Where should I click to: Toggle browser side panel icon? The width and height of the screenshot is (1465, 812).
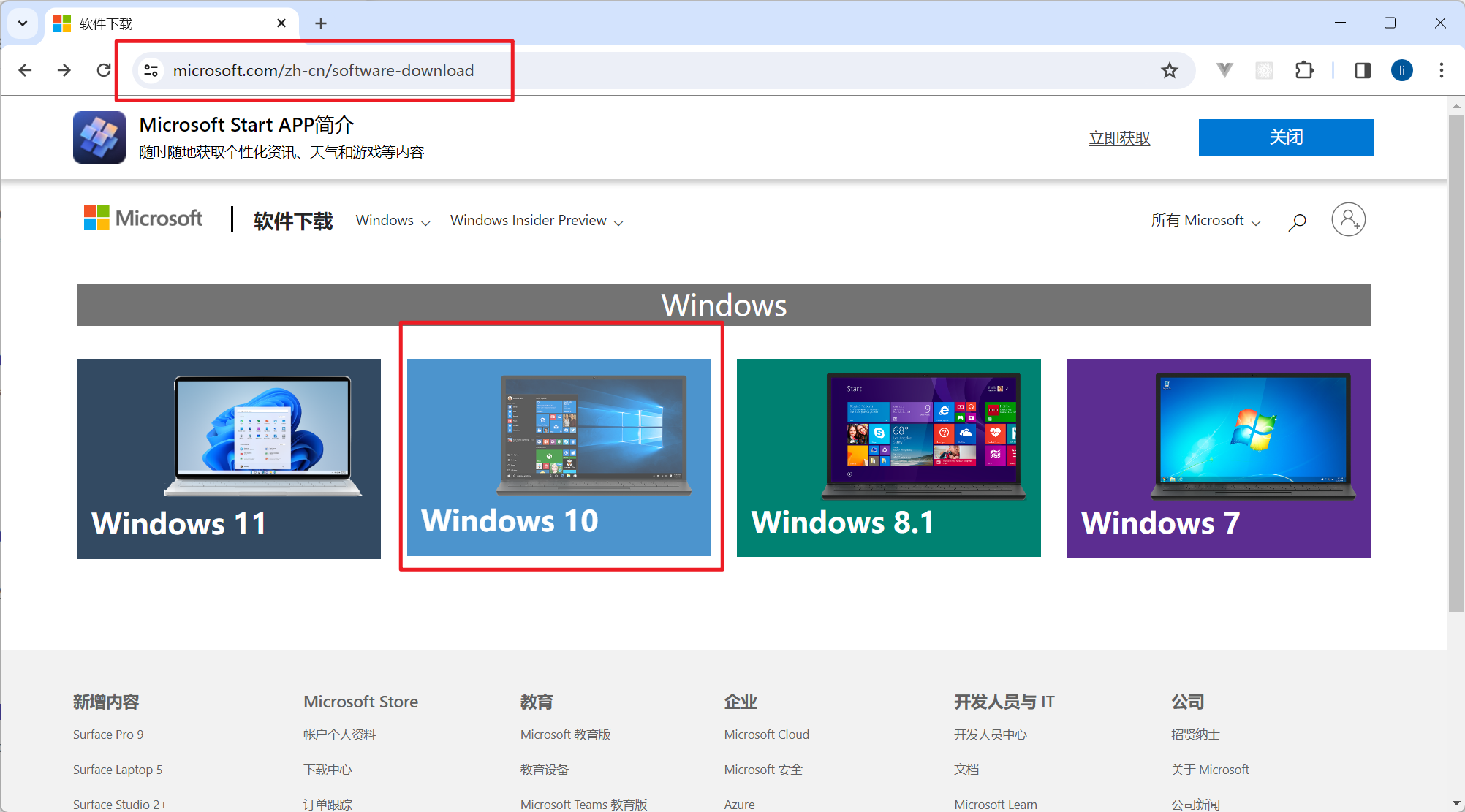click(1363, 70)
